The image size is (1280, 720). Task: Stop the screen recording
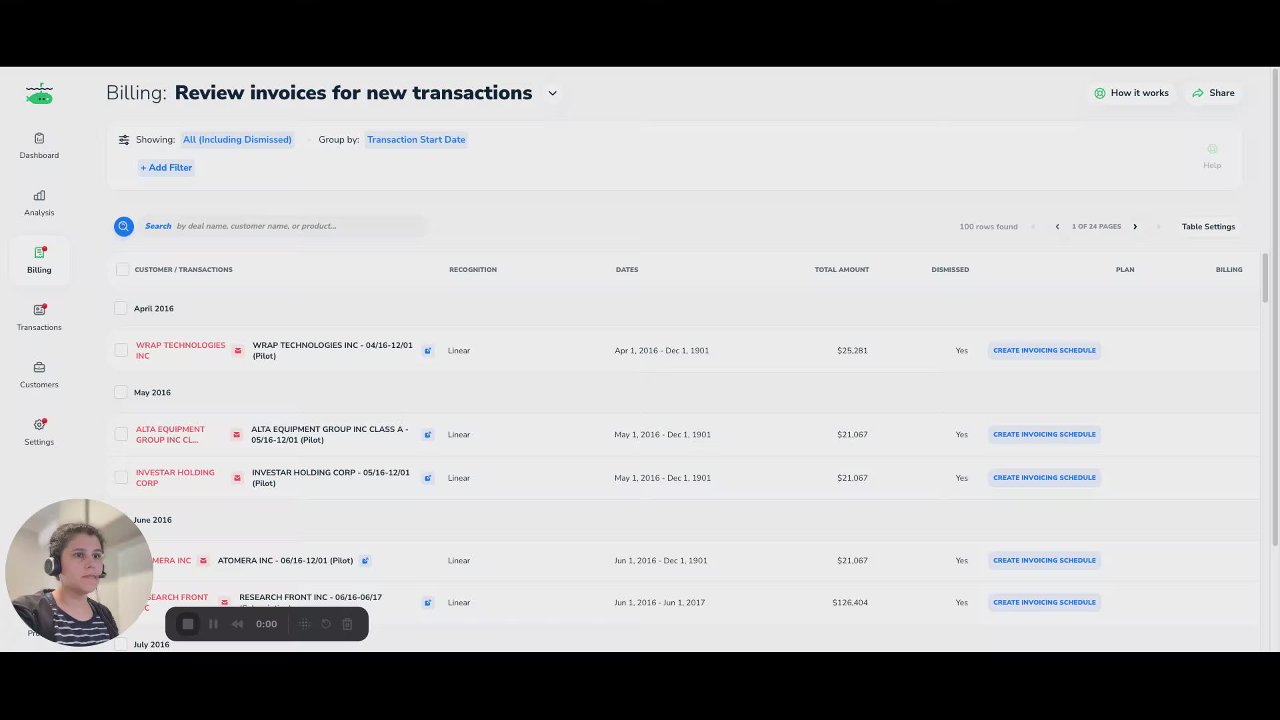tap(188, 624)
